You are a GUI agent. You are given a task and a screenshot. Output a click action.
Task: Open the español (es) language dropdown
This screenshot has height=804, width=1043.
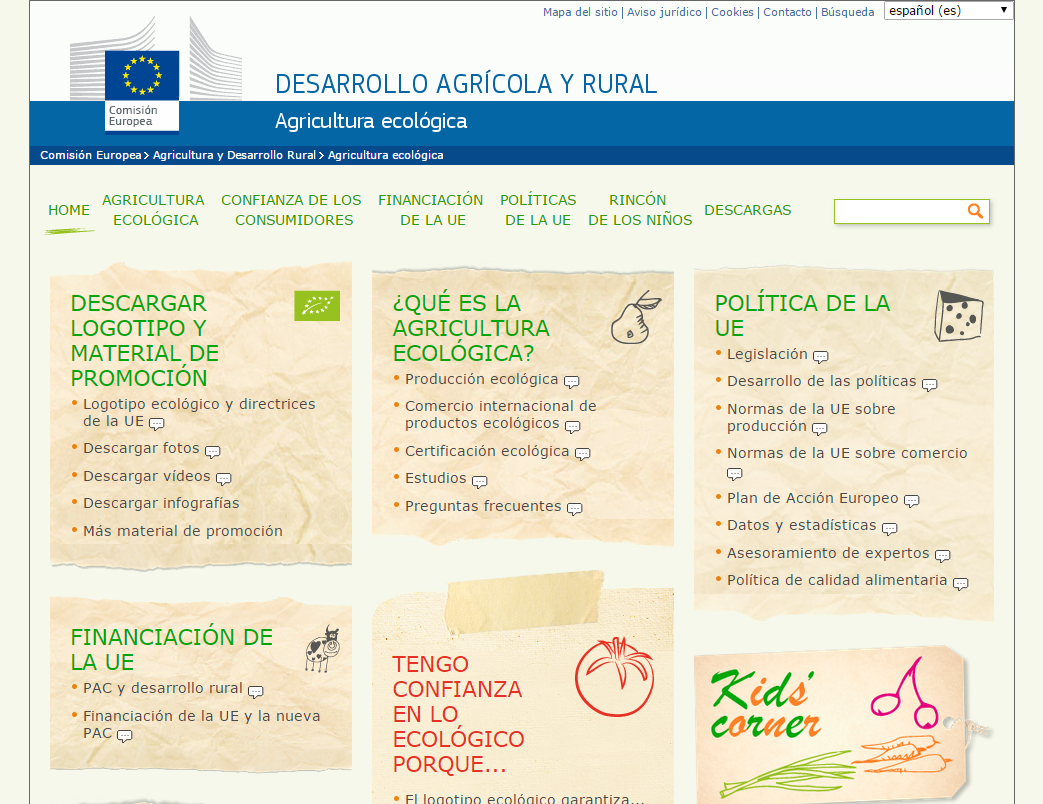tap(948, 11)
